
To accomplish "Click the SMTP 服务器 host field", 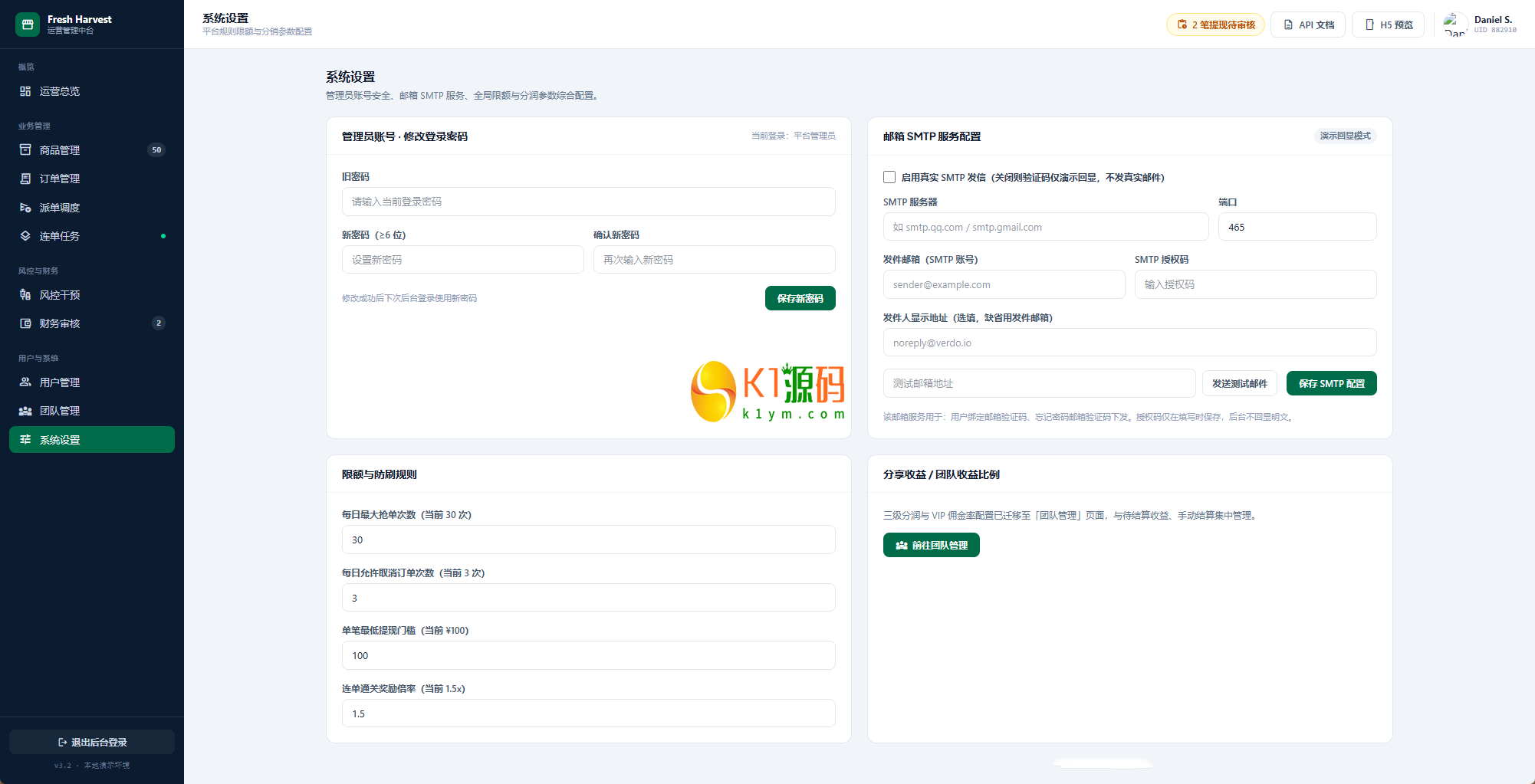I will coord(1046,227).
